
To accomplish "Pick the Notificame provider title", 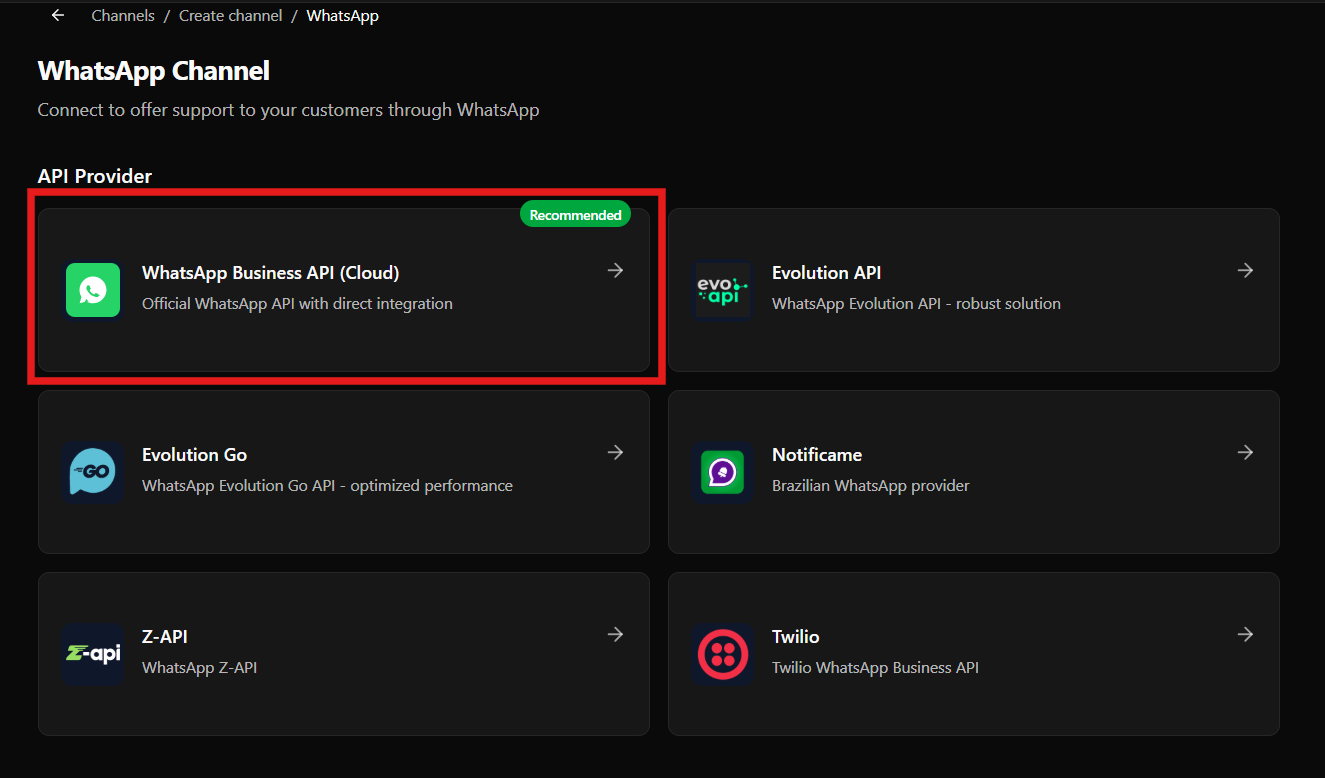I will click(817, 454).
